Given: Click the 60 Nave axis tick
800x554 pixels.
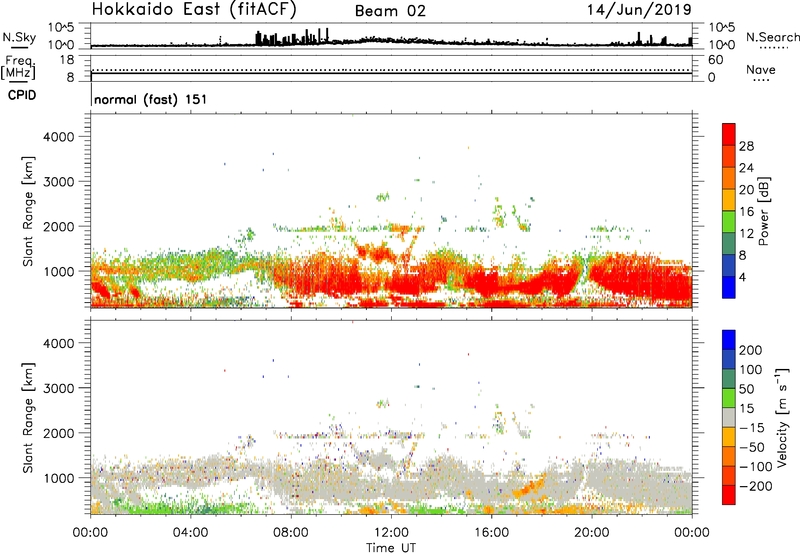Looking at the screenshot, I should click(x=715, y=60).
